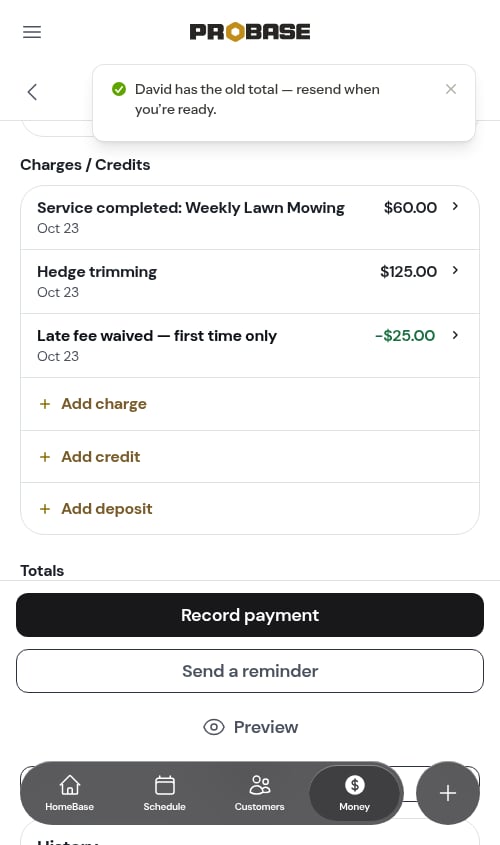Open the invoice Preview eye icon
Viewport: 500px width, 845px height.
click(x=213, y=727)
